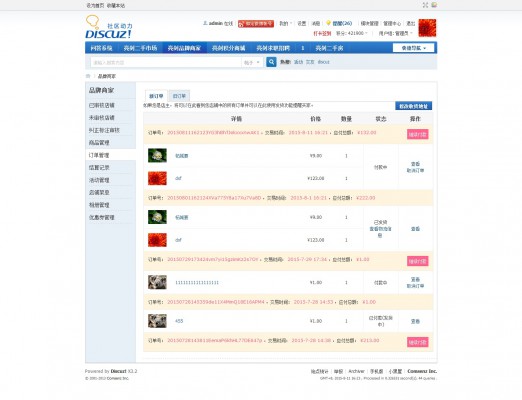Switch to the second order tab
Image resolution: width=522 pixels, height=400 pixels.
click(179, 96)
